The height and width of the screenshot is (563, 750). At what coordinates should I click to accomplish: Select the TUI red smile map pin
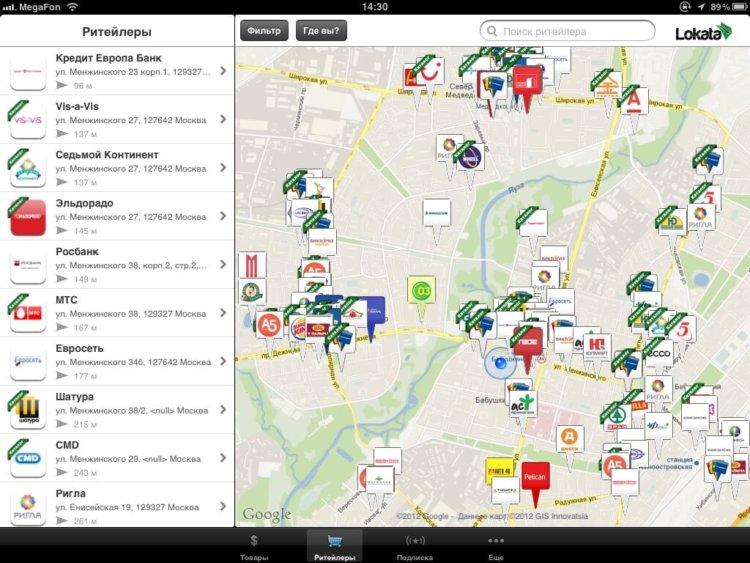point(431,72)
